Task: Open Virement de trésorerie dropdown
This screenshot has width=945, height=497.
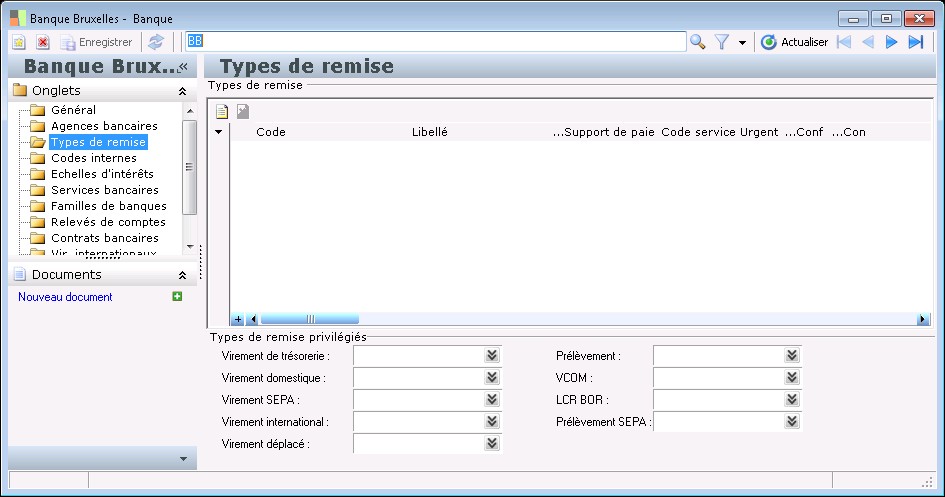Action: click(492, 355)
